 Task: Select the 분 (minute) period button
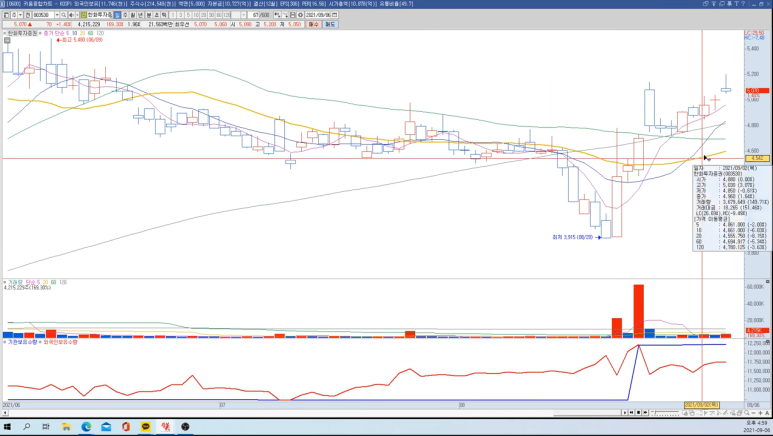pos(149,15)
